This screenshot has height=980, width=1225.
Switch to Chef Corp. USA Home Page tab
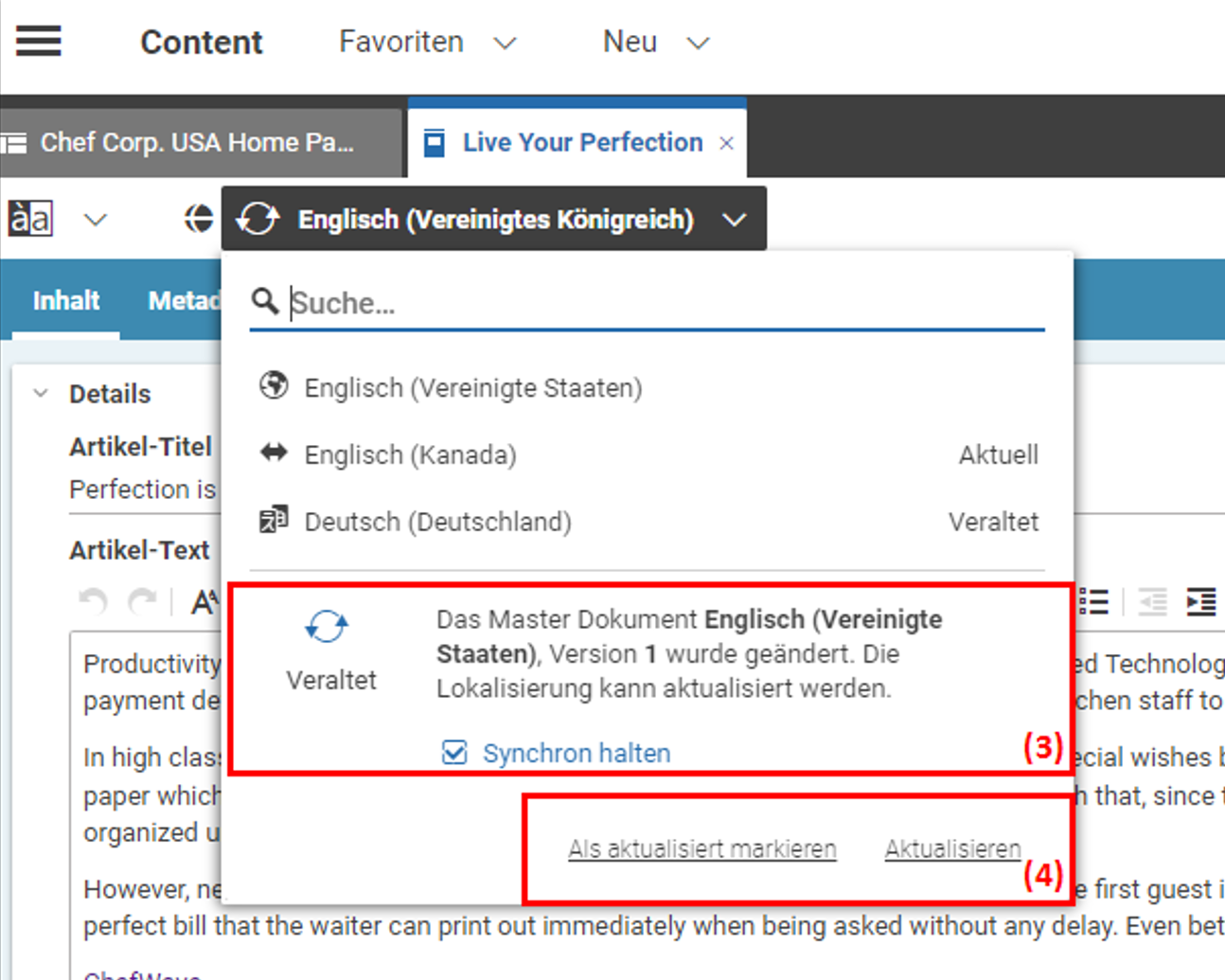point(197,143)
